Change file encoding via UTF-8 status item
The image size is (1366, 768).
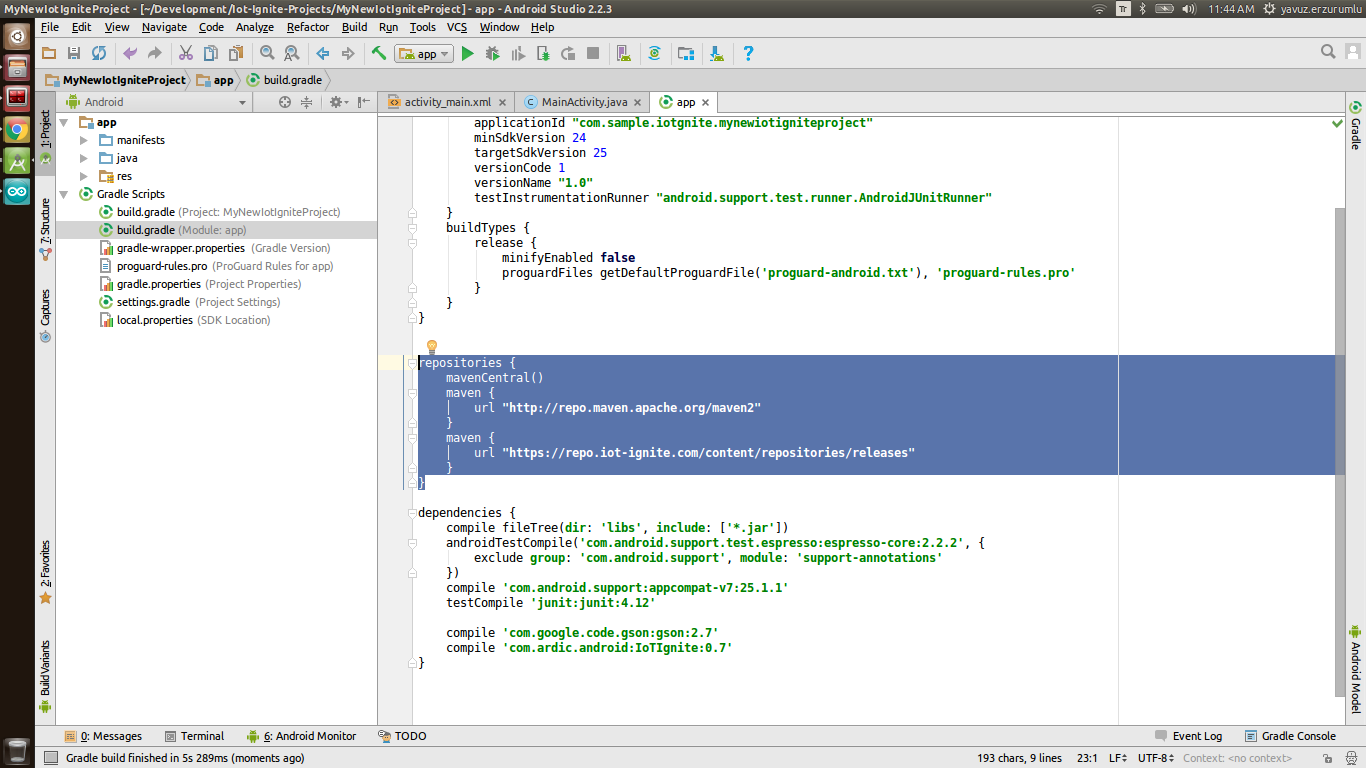[1153, 757]
